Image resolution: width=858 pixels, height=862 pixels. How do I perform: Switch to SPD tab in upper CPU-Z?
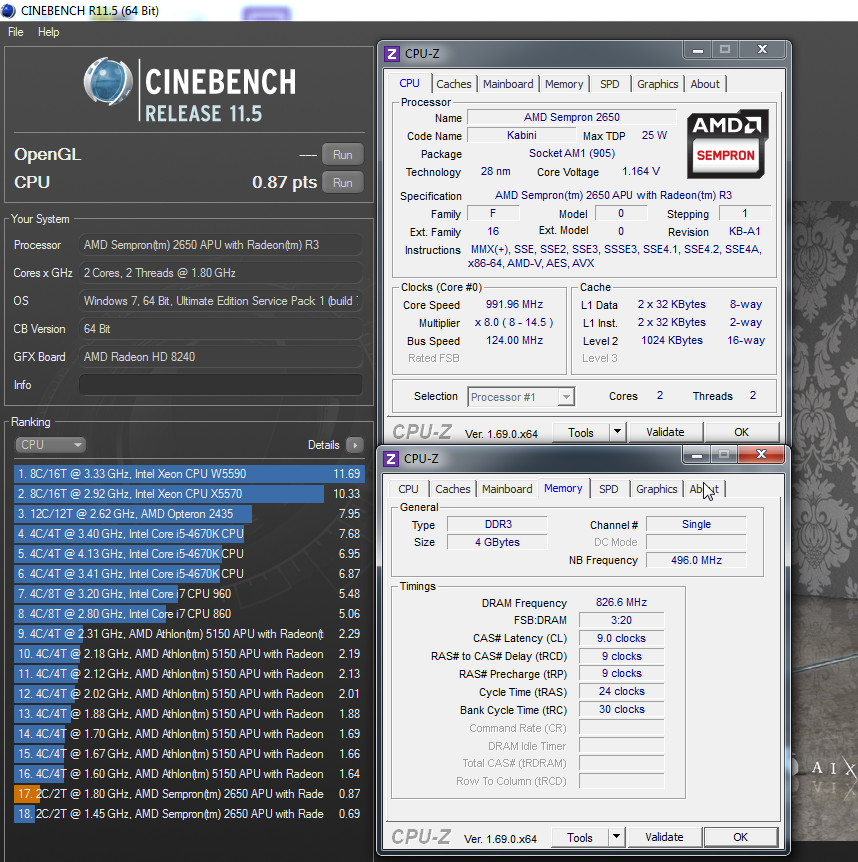click(x=610, y=84)
